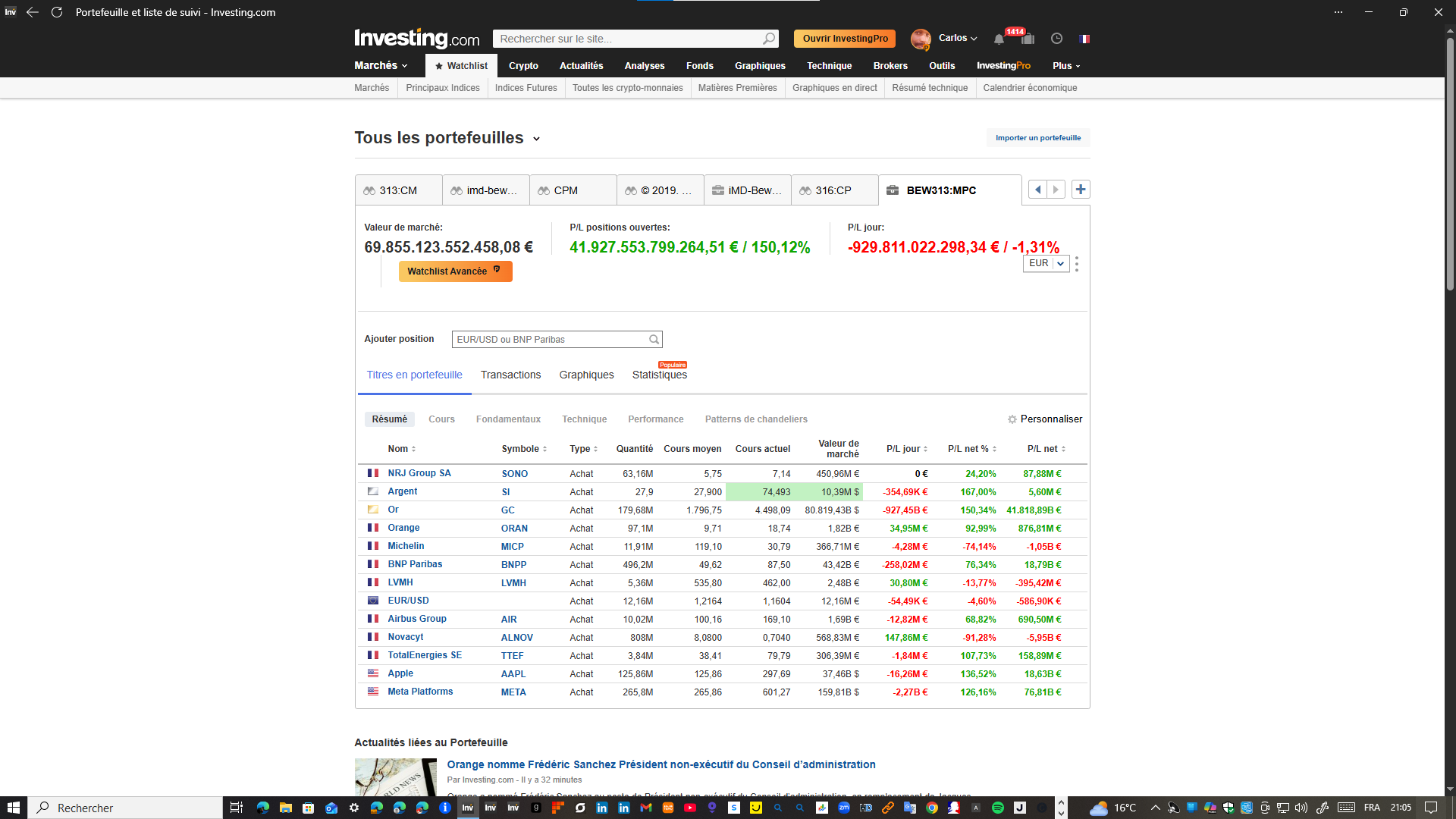The image size is (1456, 819).
Task: Sort the table by Symbole column
Action: [524, 449]
